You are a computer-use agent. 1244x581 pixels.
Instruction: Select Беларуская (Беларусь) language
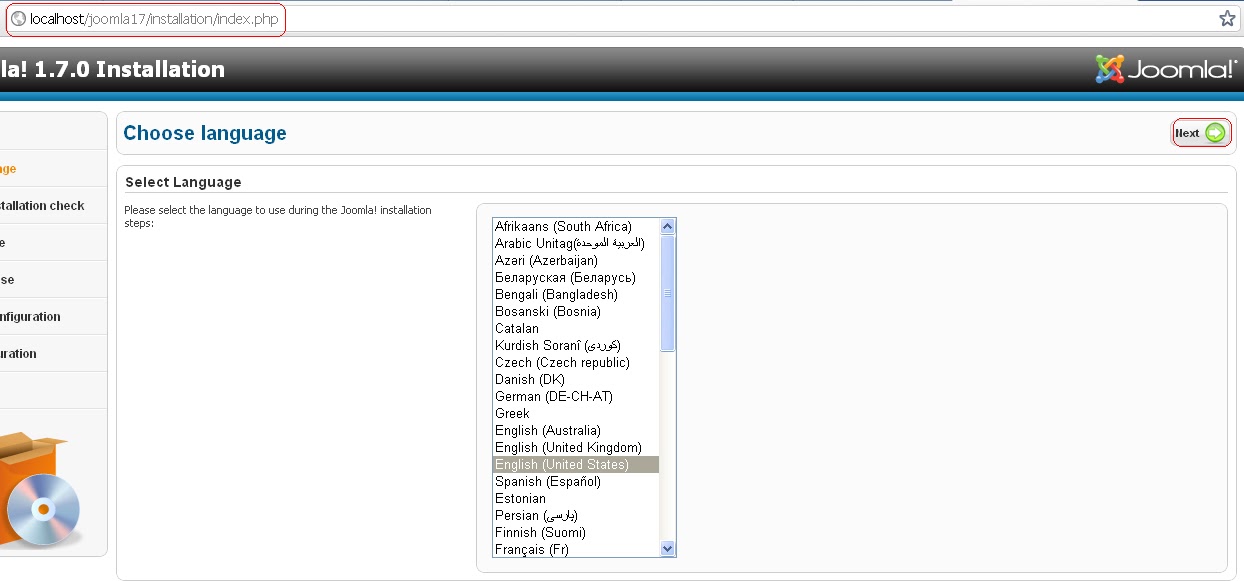tap(576, 278)
